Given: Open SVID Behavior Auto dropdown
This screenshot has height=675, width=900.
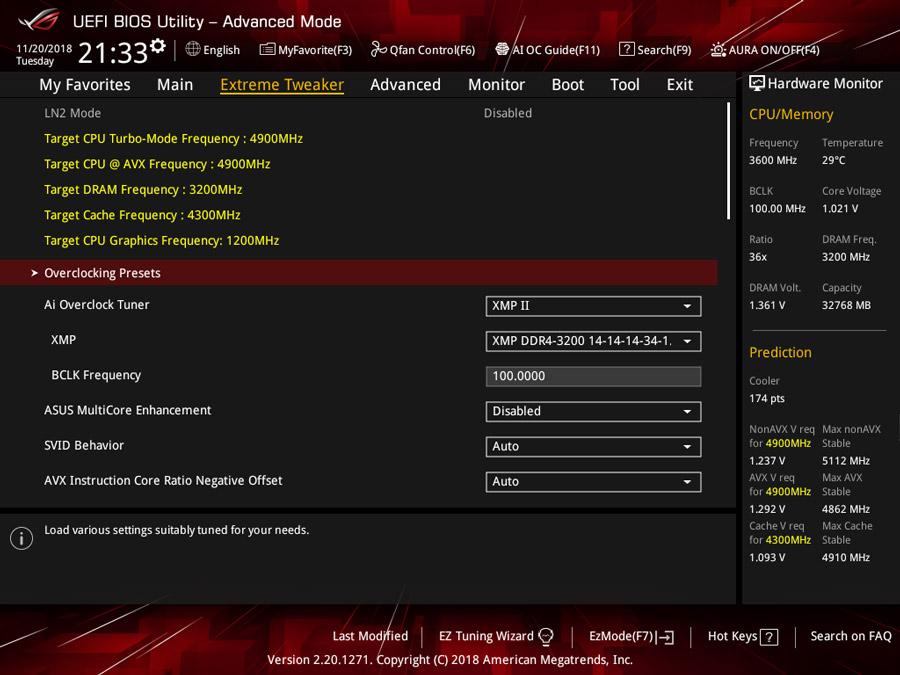Looking at the screenshot, I should pos(593,447).
